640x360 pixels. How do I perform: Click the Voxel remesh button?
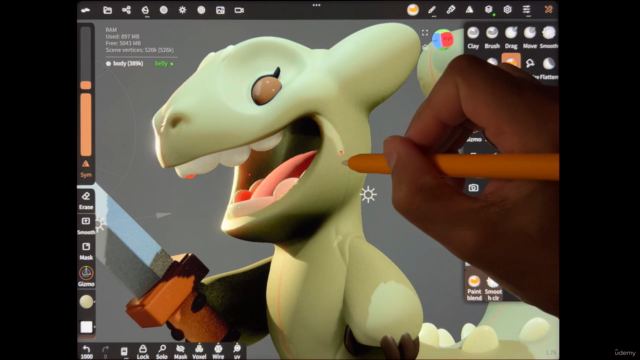click(x=199, y=351)
